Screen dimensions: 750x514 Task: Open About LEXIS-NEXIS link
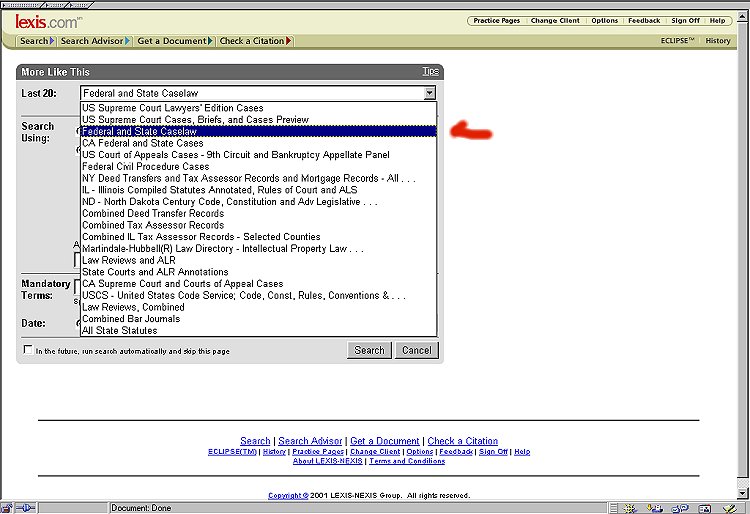(328, 461)
